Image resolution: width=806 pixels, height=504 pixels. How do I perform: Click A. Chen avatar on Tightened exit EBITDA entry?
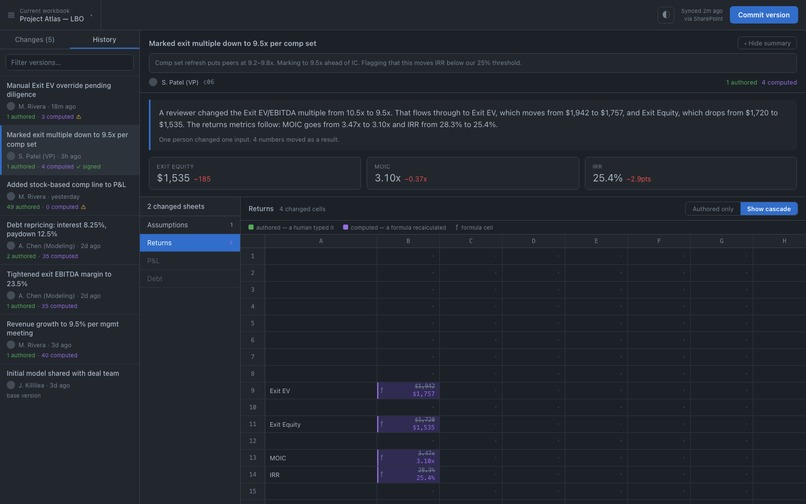11,296
